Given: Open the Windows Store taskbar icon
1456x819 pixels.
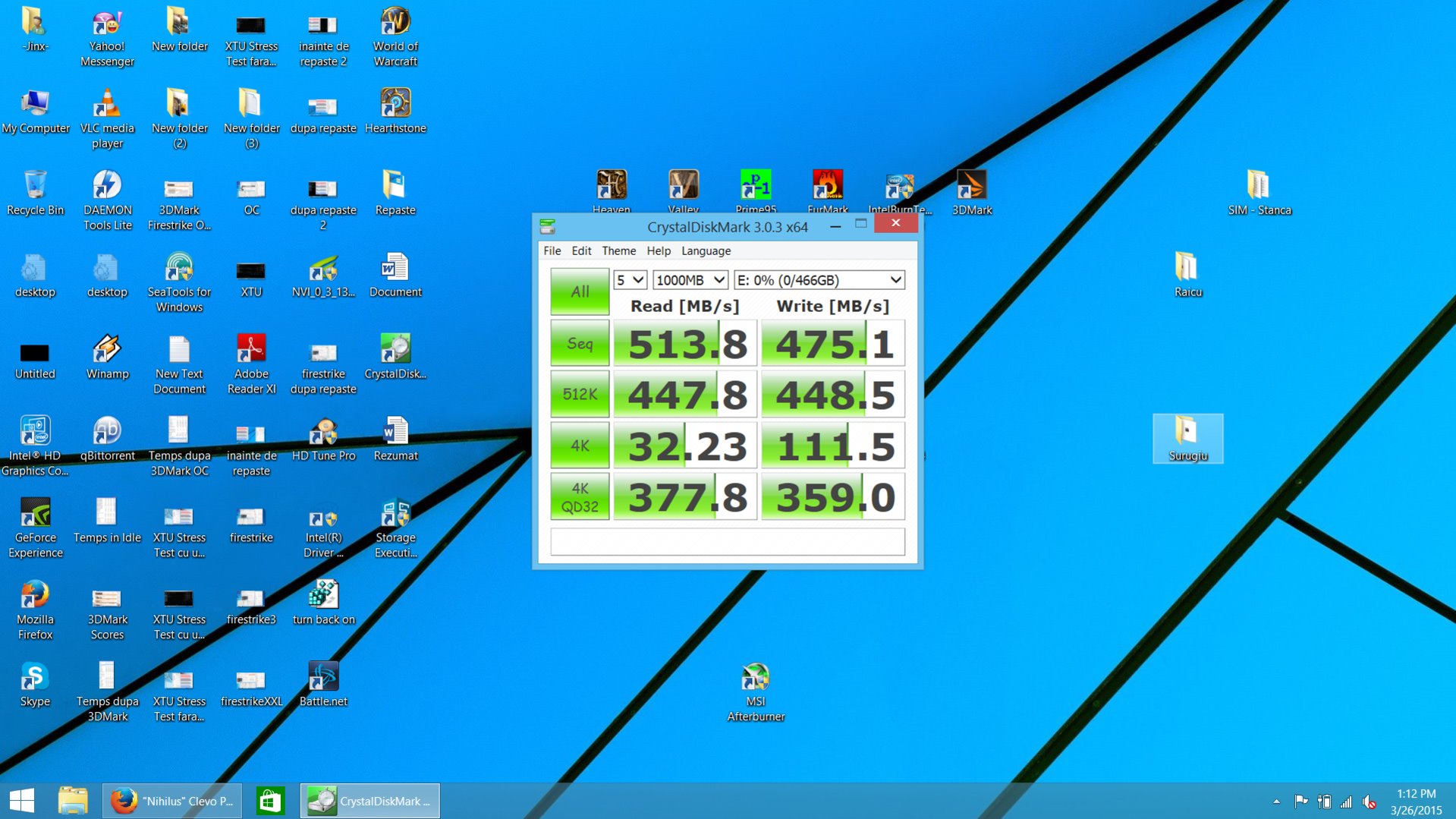Looking at the screenshot, I should 270,801.
